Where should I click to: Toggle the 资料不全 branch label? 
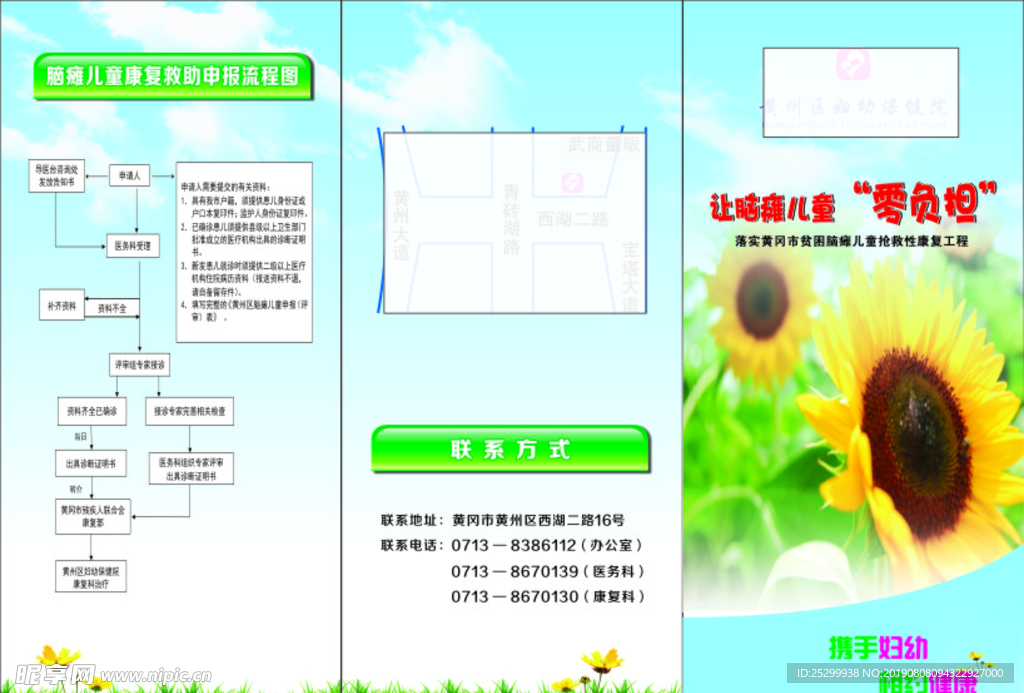point(110,308)
